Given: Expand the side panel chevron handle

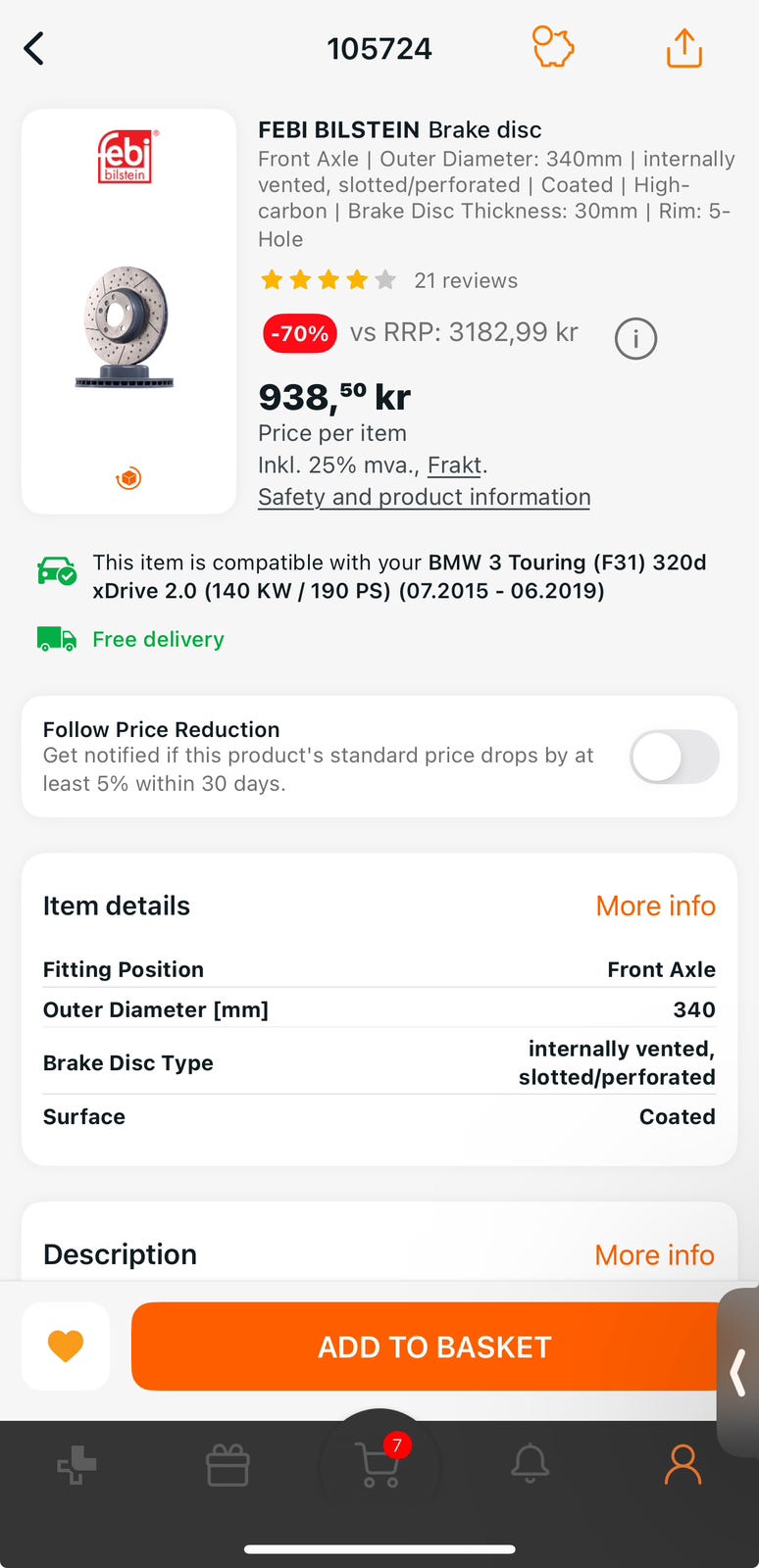Looking at the screenshot, I should tap(738, 1372).
